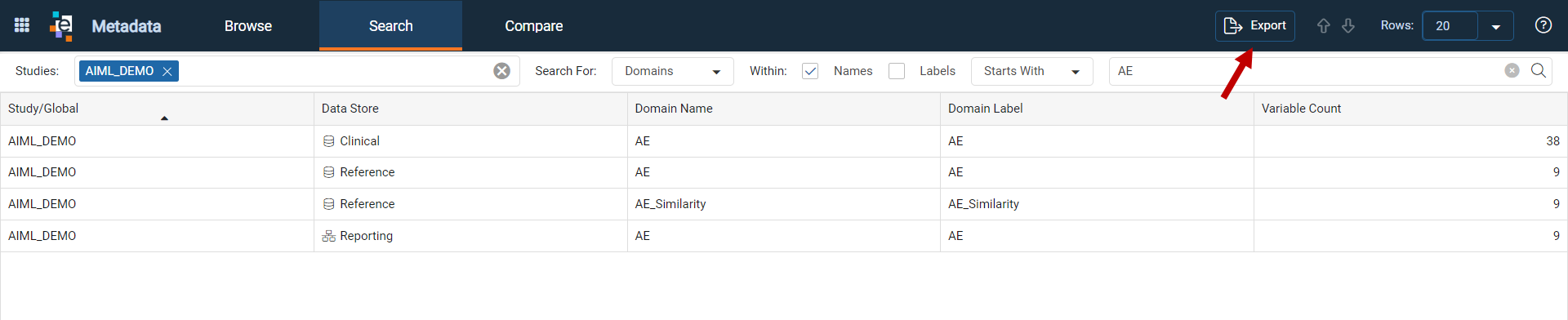The height and width of the screenshot is (320, 1568).
Task: Select the Reporting data store cell
Action: point(470,236)
